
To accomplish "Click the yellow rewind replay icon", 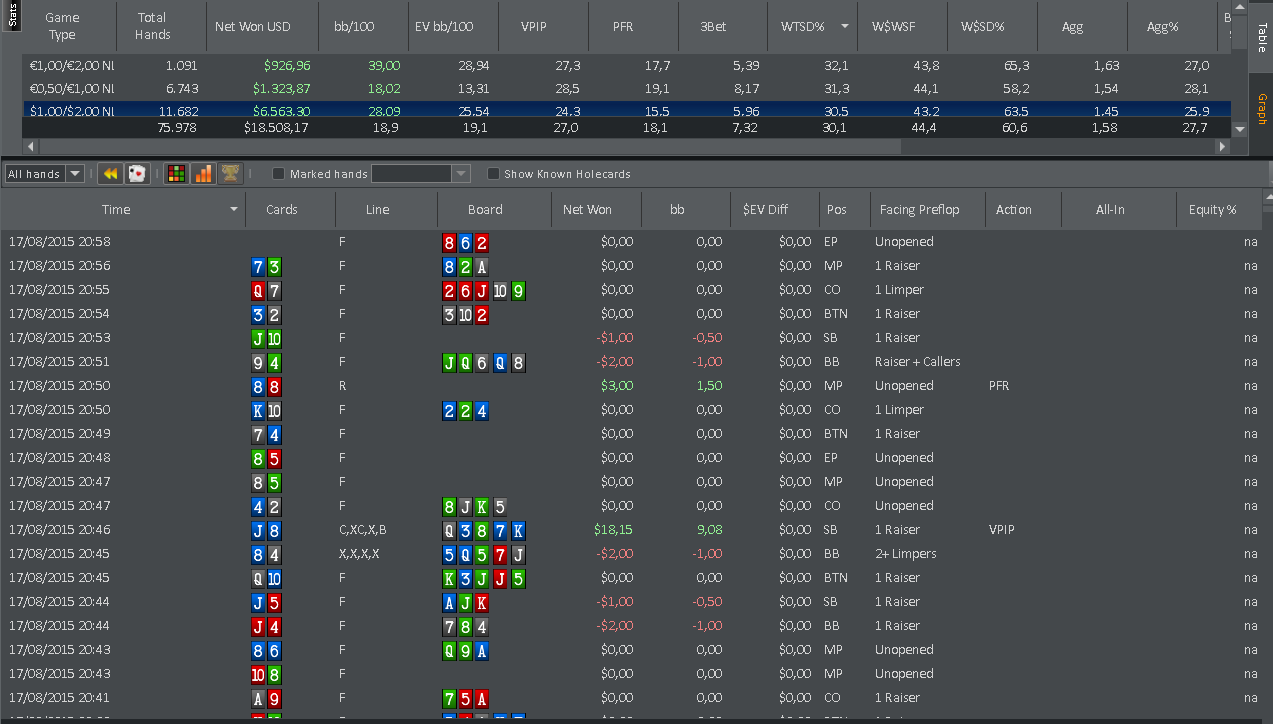I will [111, 174].
